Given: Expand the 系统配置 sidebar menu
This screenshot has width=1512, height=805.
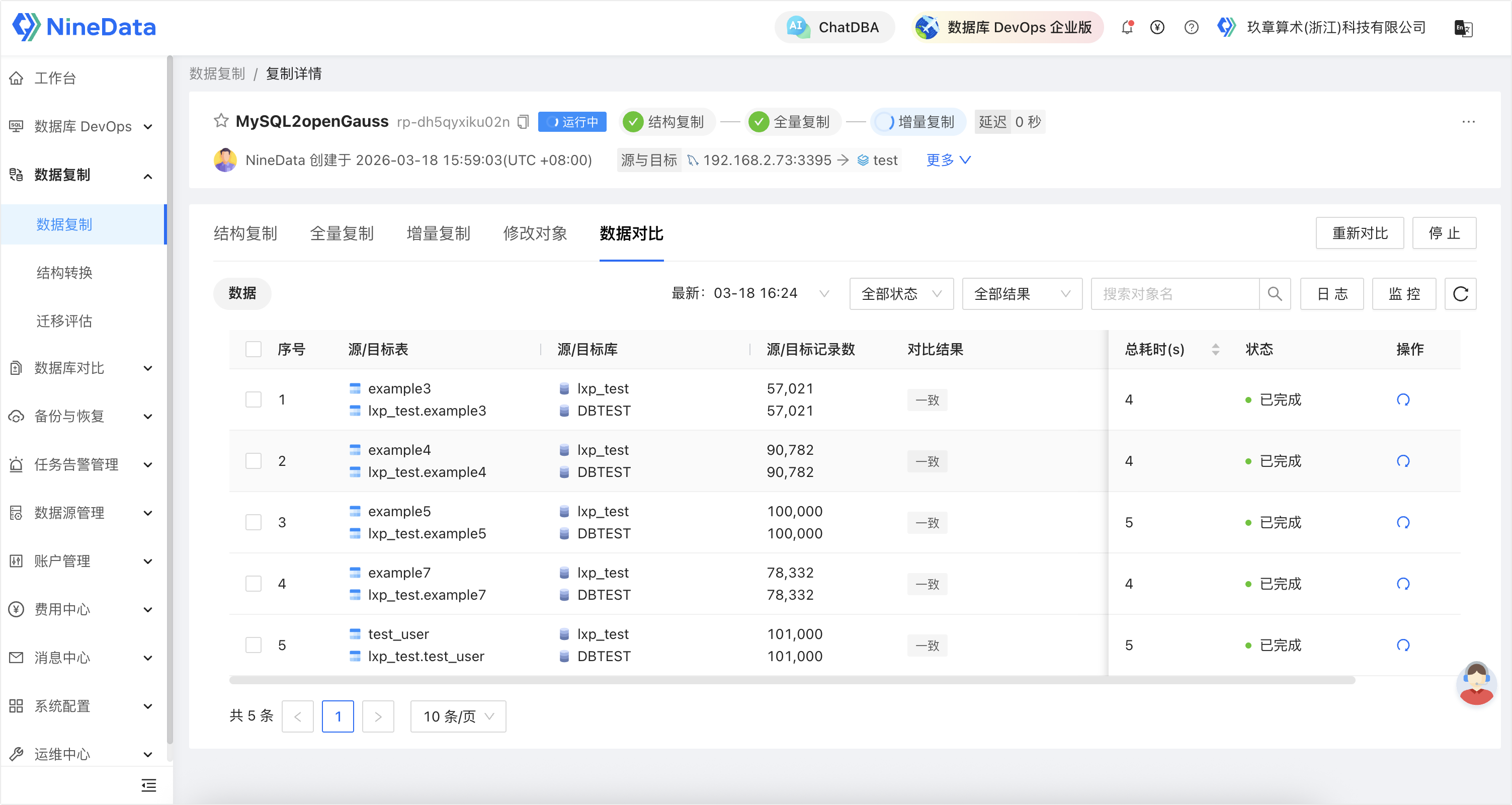Looking at the screenshot, I should pyautogui.click(x=83, y=706).
